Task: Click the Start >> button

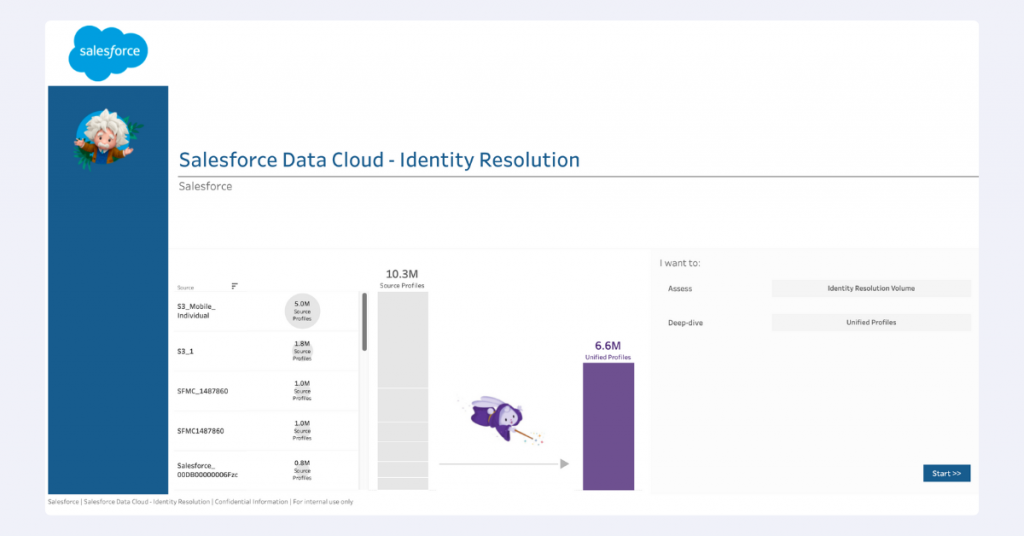Action: pos(946,473)
